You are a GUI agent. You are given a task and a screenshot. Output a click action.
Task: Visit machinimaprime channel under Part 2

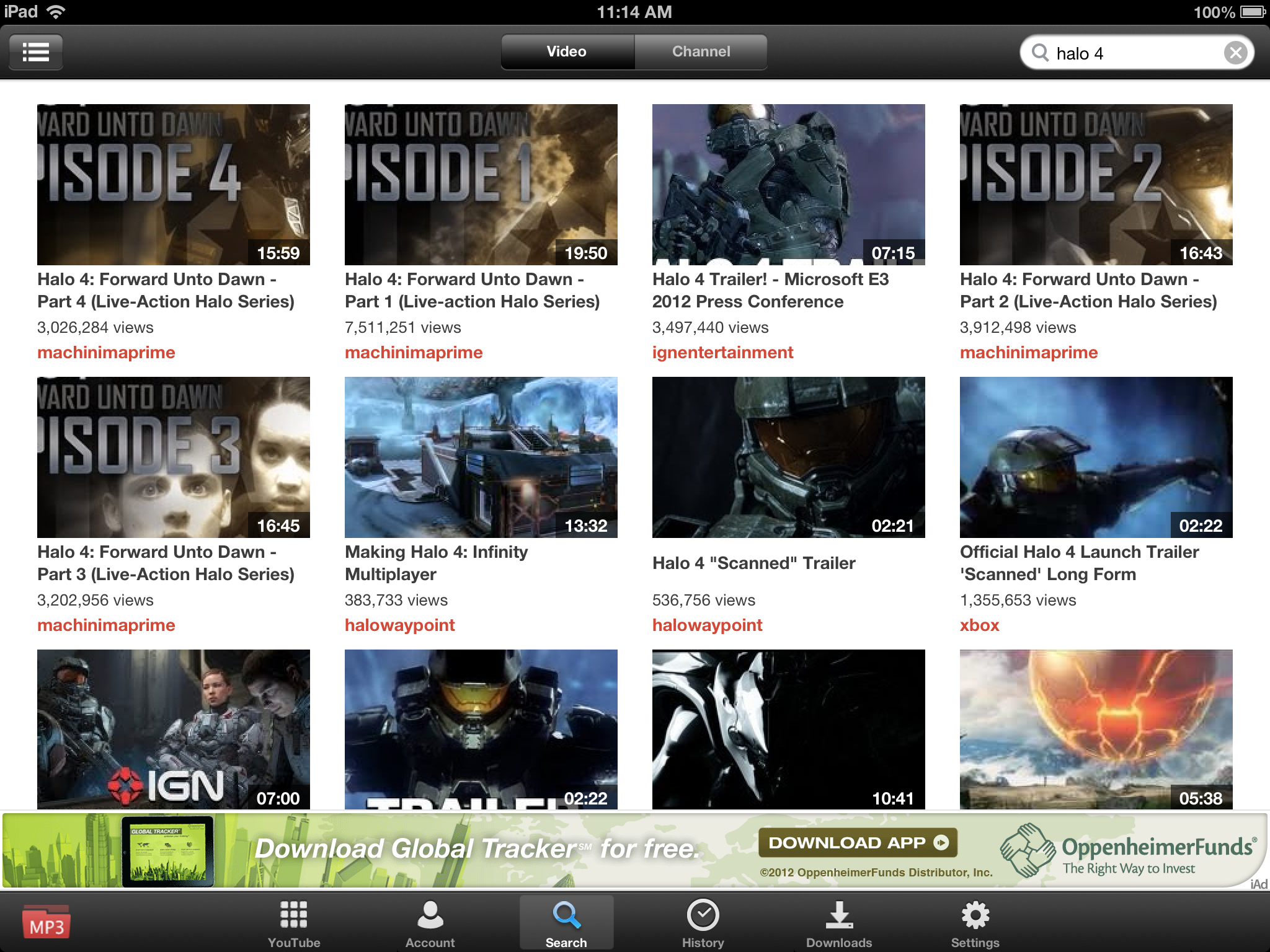[x=1029, y=352]
